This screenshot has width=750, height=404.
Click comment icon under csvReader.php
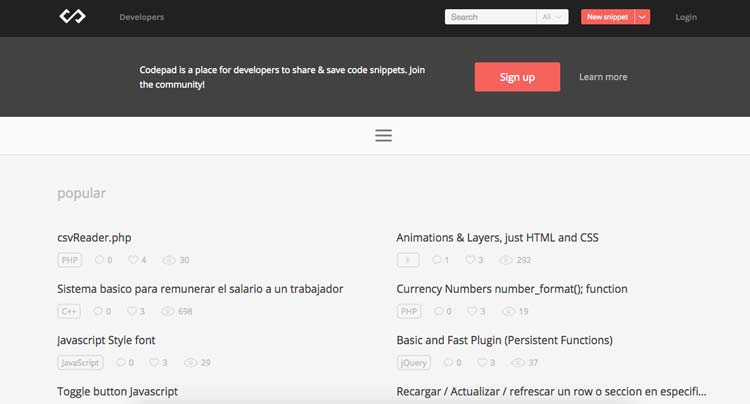[99, 260]
